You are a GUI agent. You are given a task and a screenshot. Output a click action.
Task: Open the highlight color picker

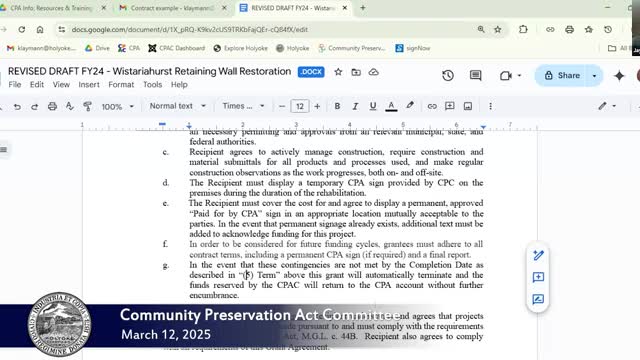coord(410,106)
